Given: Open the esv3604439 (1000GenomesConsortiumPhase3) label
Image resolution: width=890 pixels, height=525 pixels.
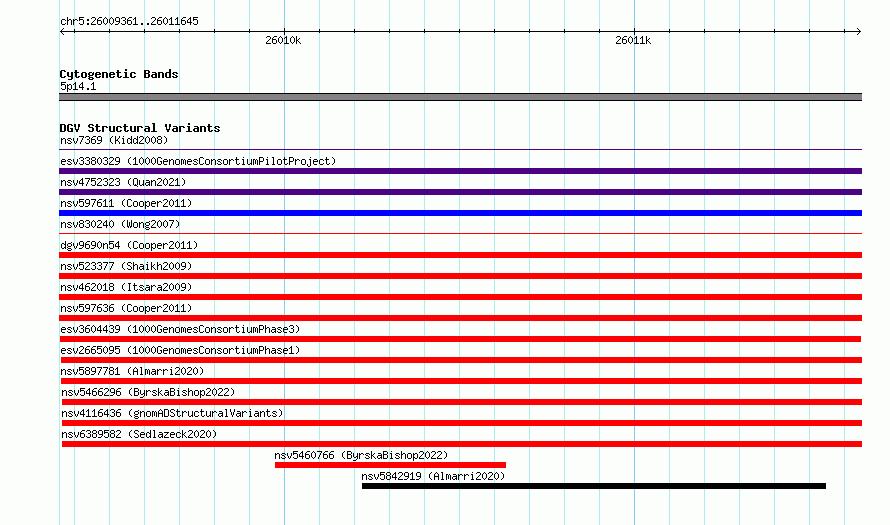Looking at the screenshot, I should pos(180,329).
